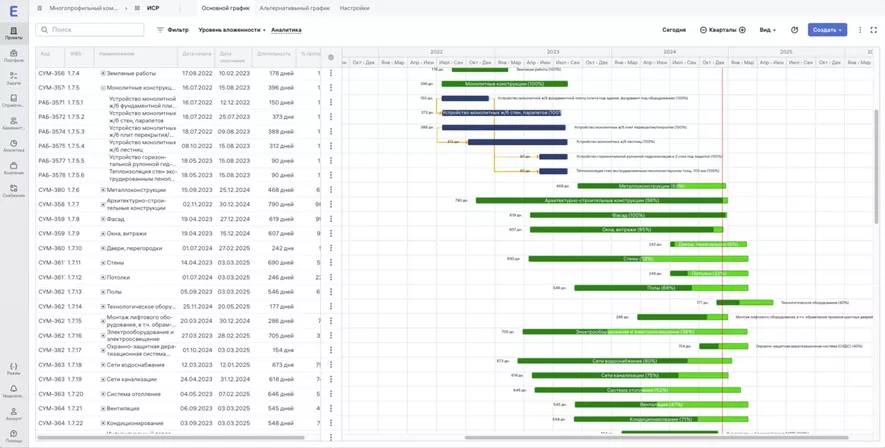This screenshot has height=448, width=885.
Task: Toggle the Аналитика view option
Action: pyautogui.click(x=286, y=30)
